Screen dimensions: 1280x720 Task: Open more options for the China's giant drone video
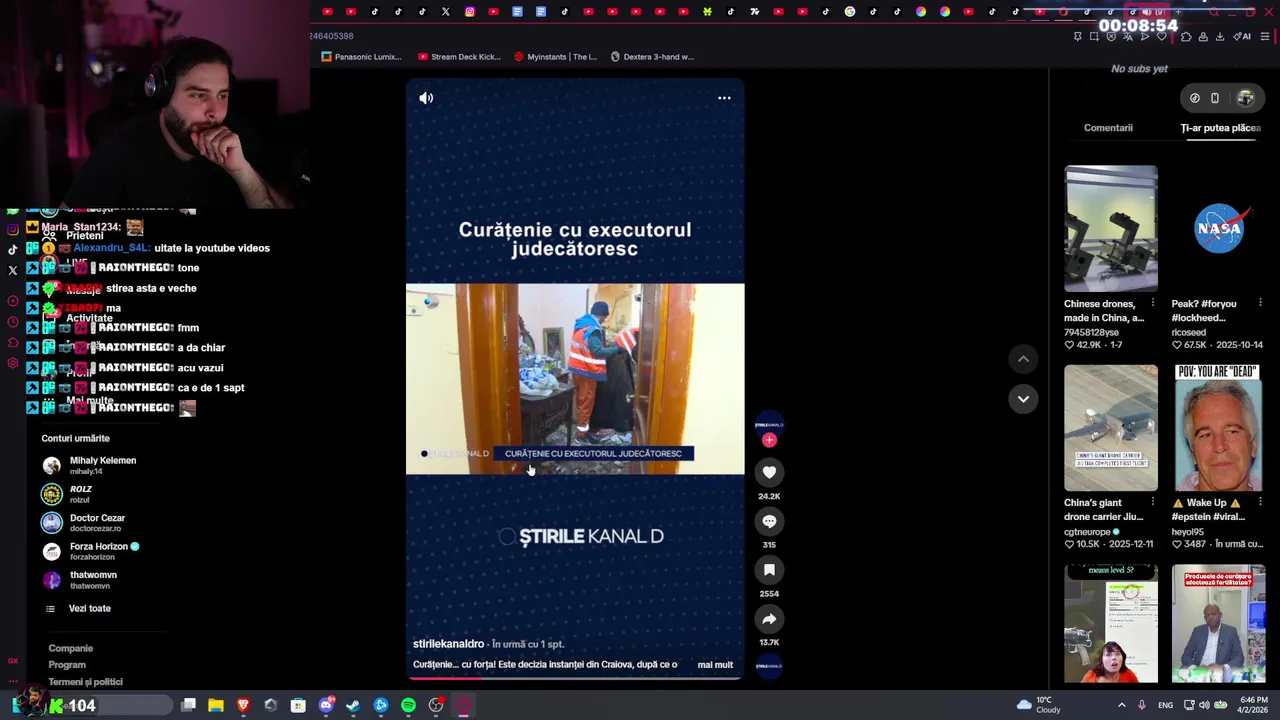[x=1153, y=502]
